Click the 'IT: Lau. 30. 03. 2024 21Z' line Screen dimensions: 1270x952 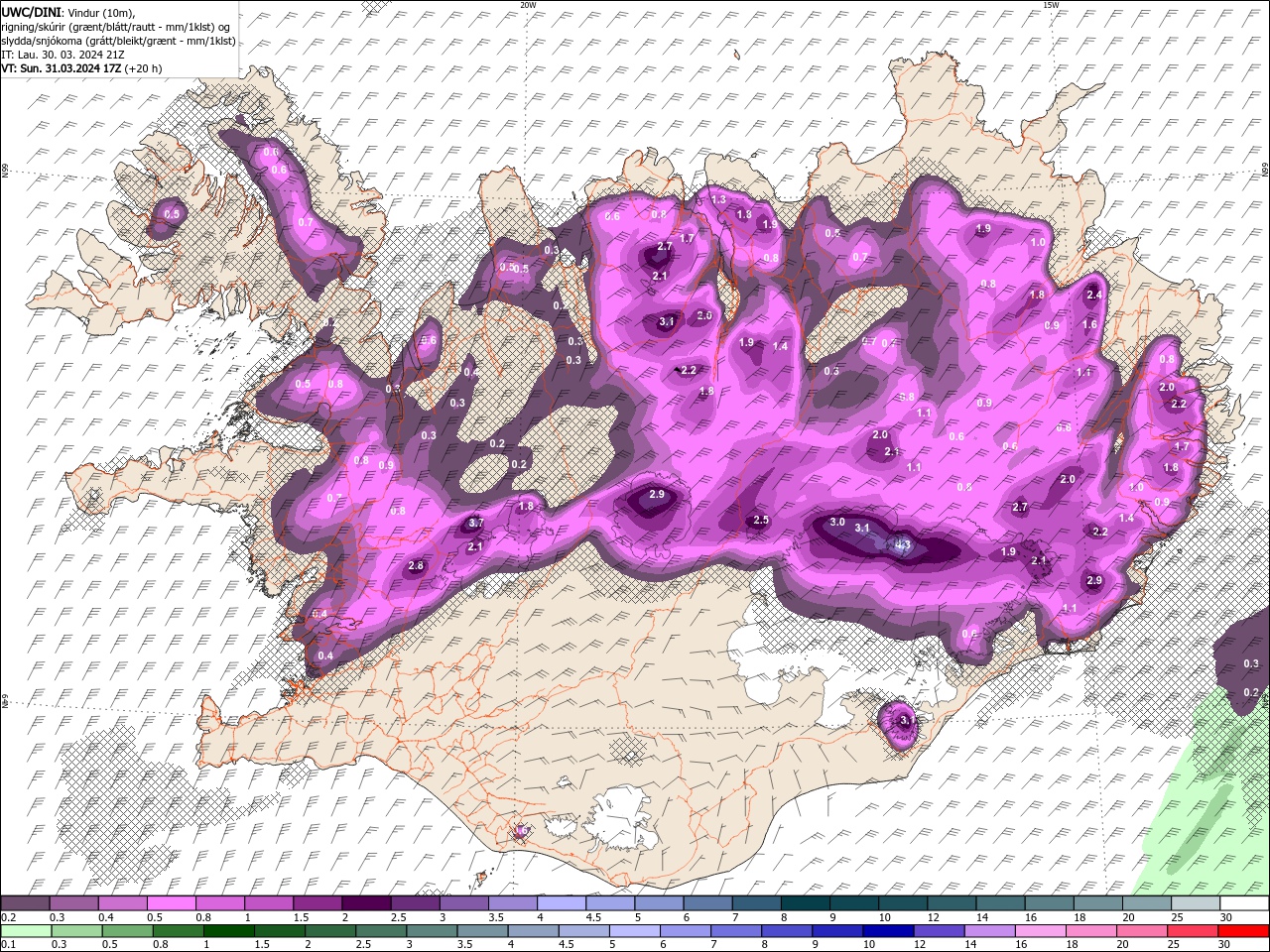click(x=63, y=55)
